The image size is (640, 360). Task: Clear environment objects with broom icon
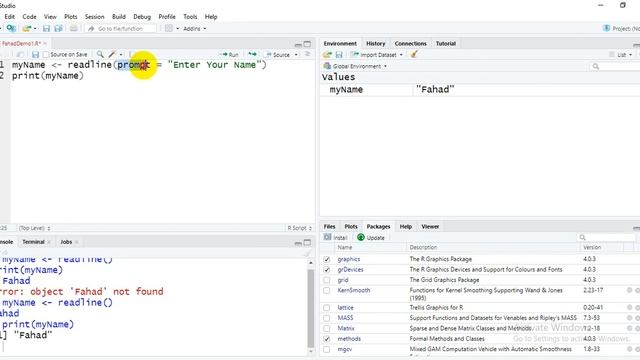pyautogui.click(x=414, y=54)
